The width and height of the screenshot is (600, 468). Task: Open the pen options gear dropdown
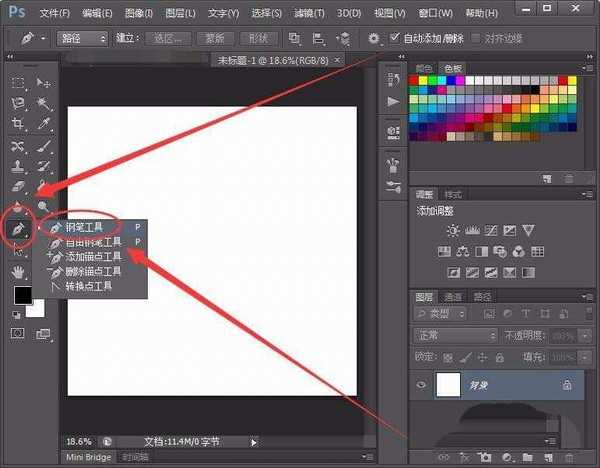374,38
